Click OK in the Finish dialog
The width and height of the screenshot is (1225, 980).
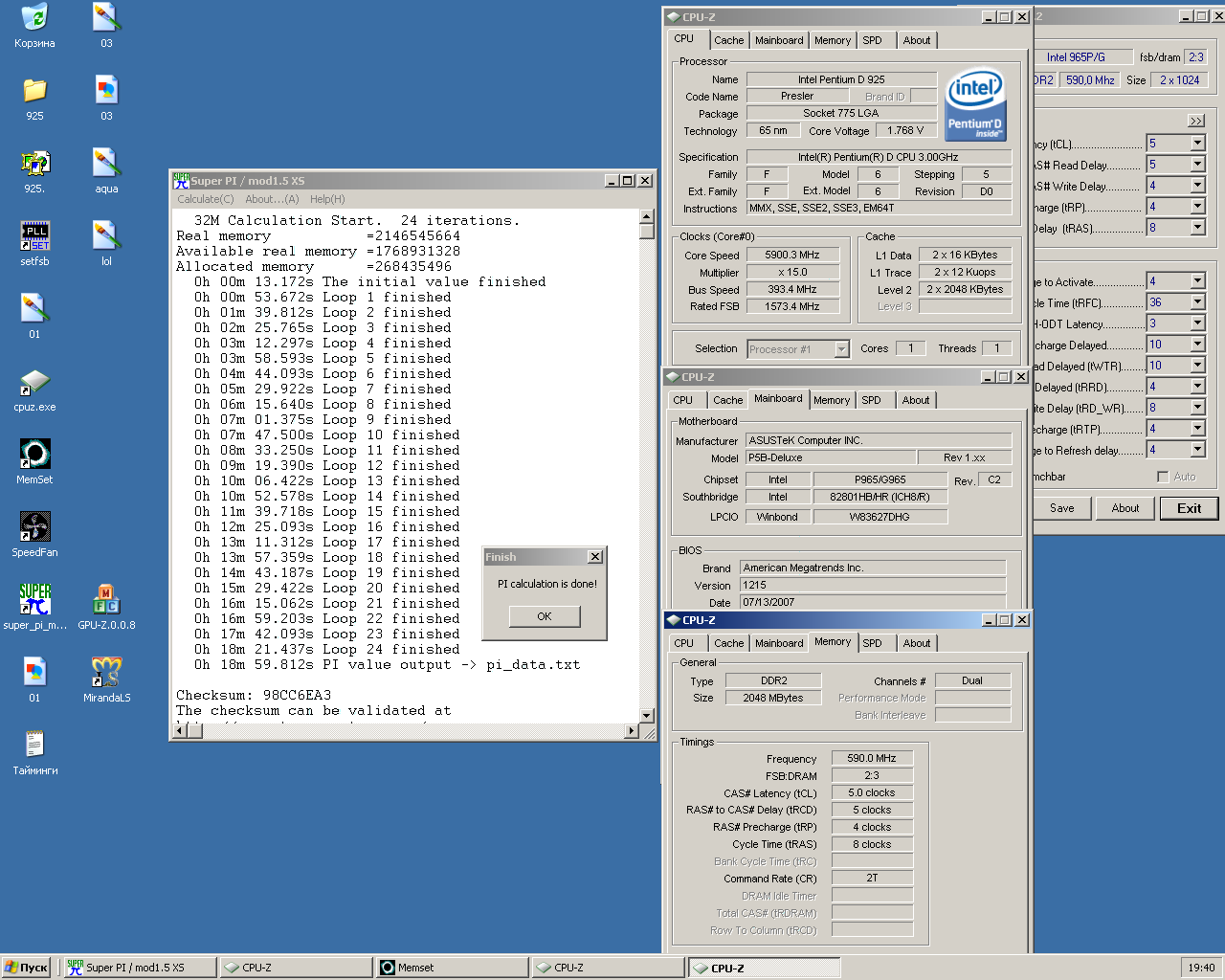pyautogui.click(x=545, y=616)
